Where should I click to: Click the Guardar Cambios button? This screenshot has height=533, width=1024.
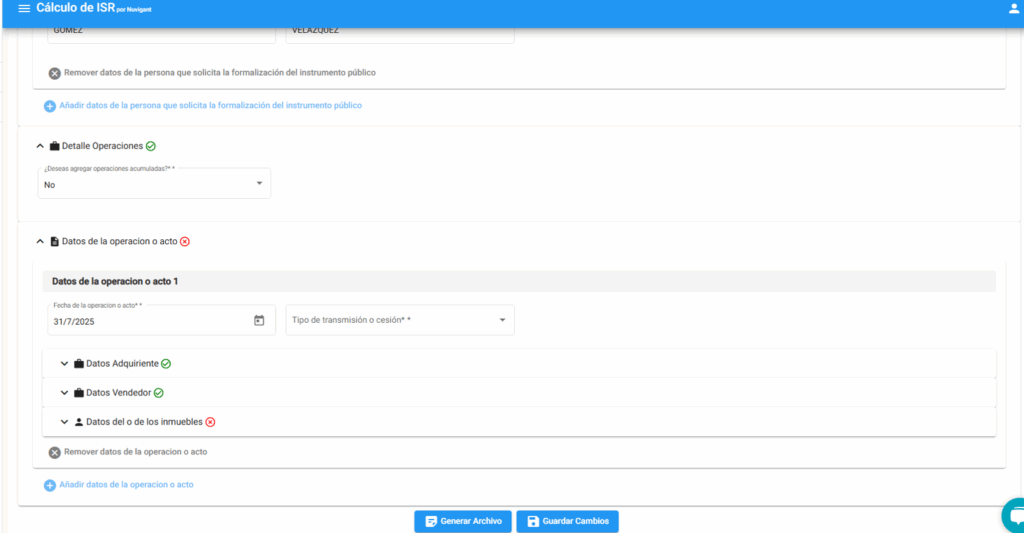568,522
